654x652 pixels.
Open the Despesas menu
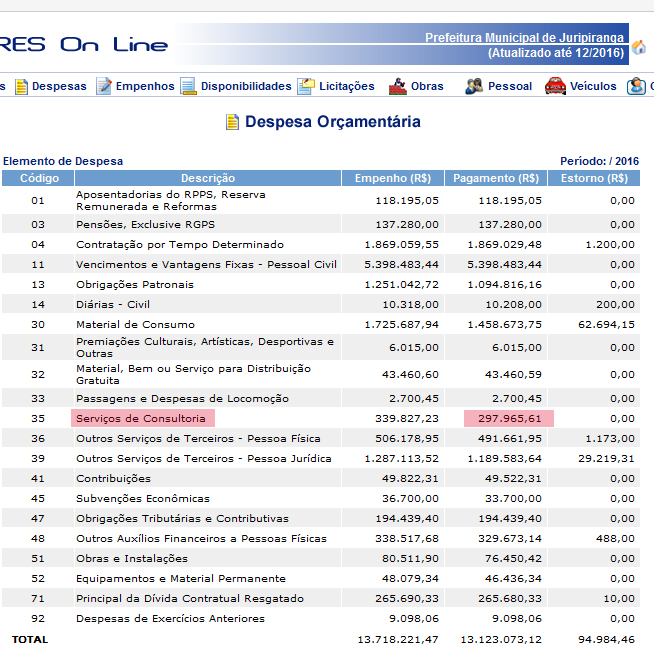[x=59, y=86]
